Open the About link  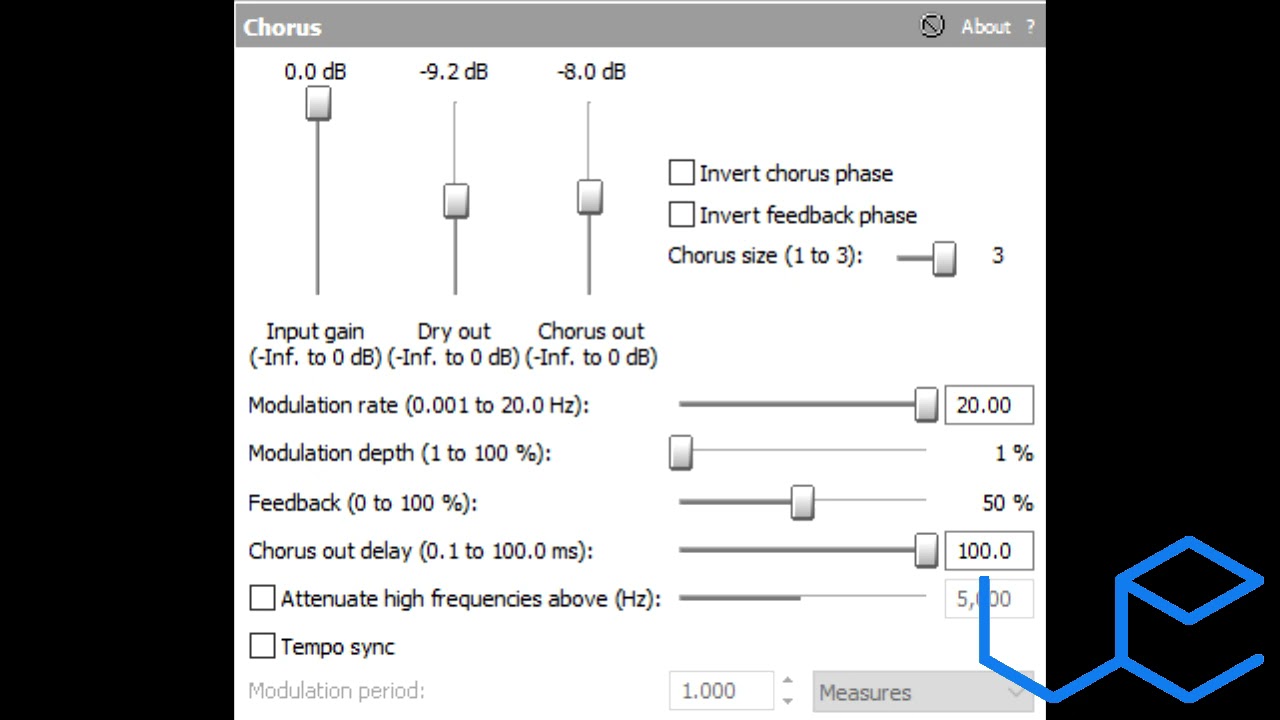[985, 28]
